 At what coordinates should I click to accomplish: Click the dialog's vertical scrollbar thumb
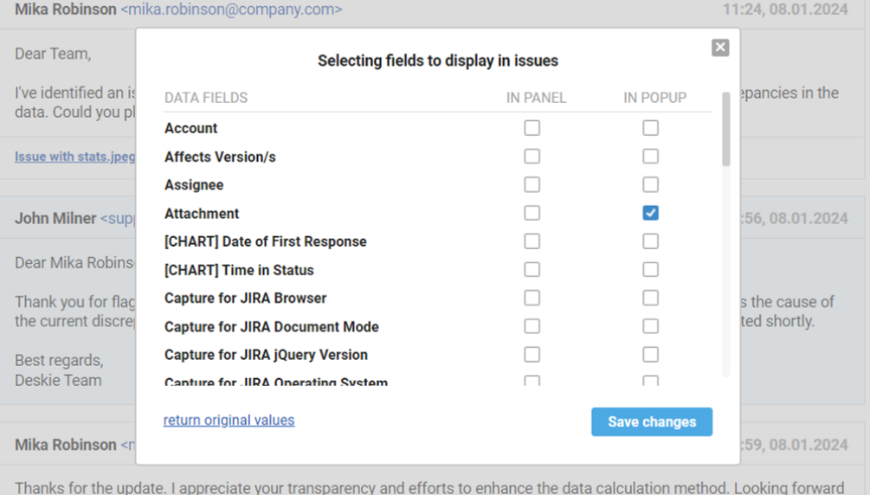(x=726, y=130)
